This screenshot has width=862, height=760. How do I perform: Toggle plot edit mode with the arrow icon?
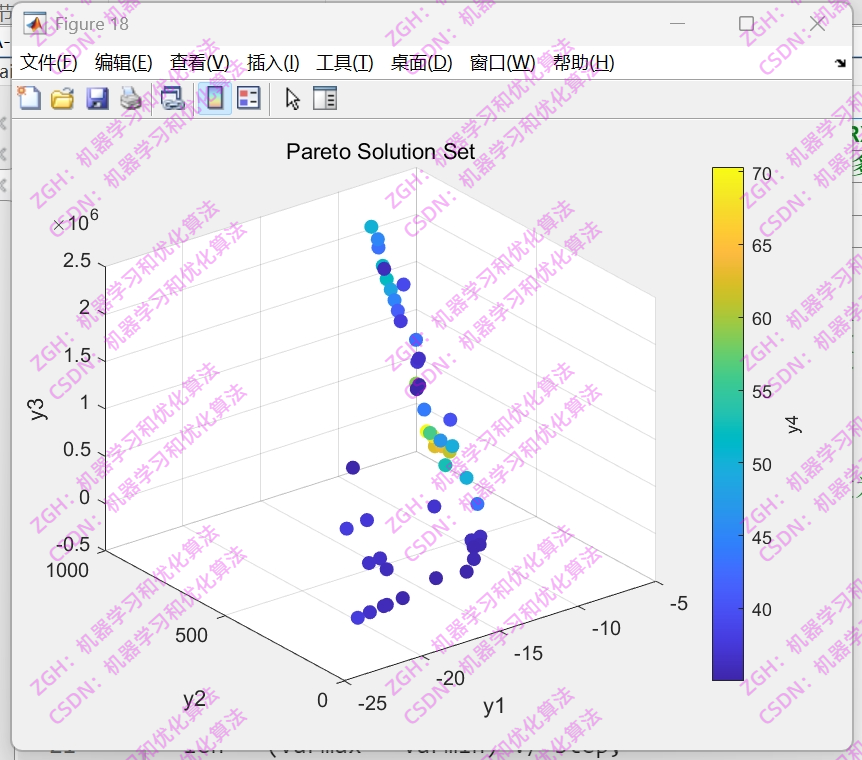[x=290, y=97]
